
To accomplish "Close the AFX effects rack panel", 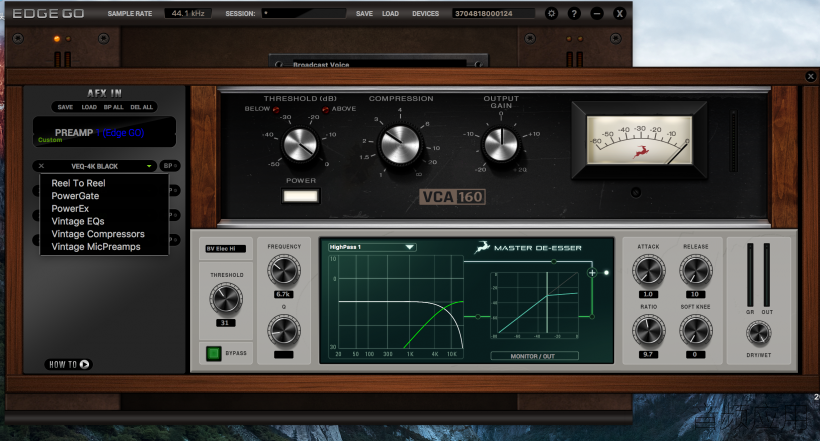I will [x=811, y=76].
